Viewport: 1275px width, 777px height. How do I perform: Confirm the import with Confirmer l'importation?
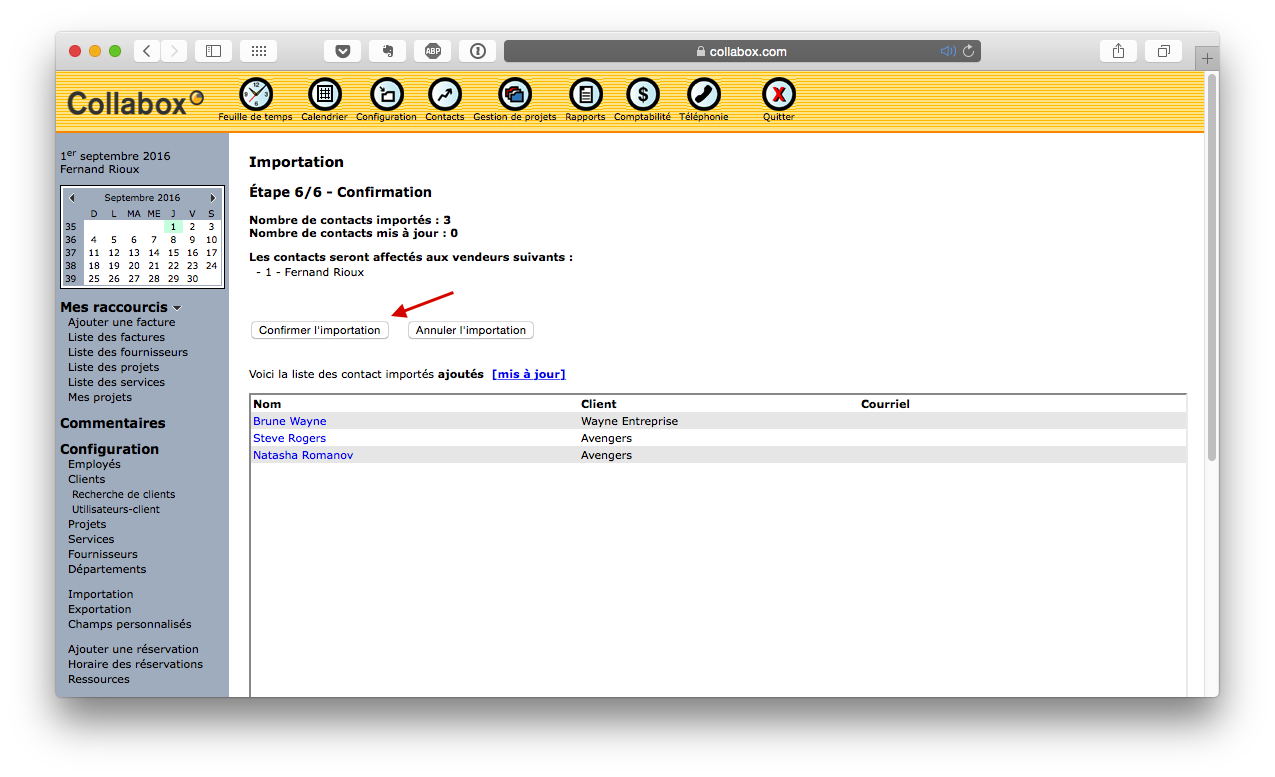coord(319,330)
